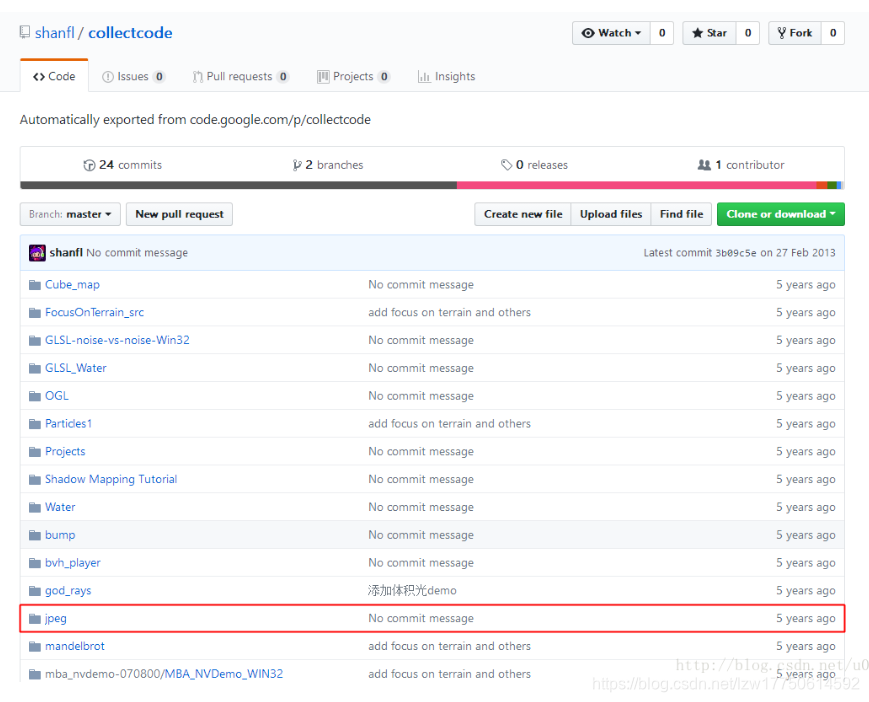
Task: Click folder icon beside Cube_map
Action: tap(35, 285)
